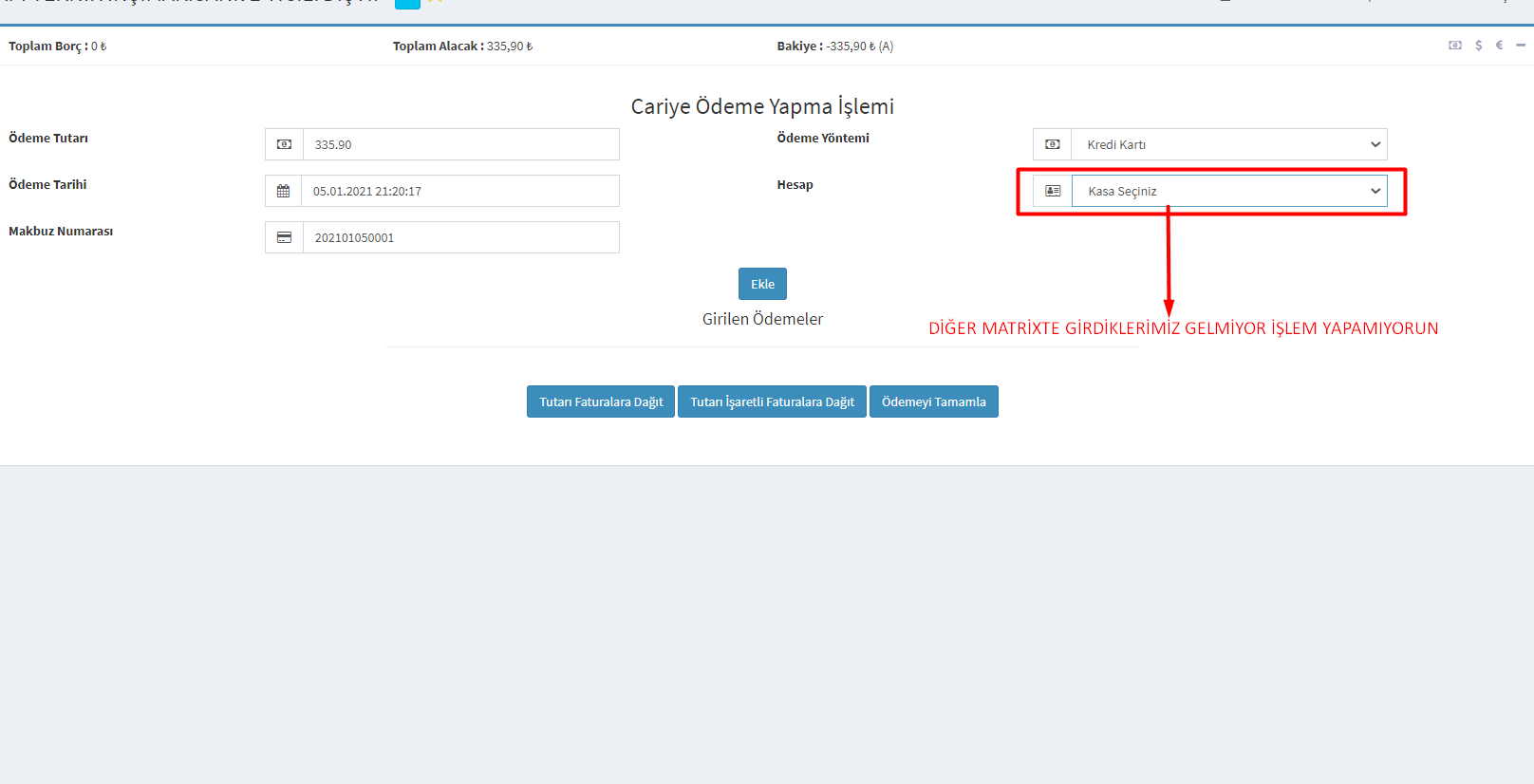The width and height of the screenshot is (1534, 784).
Task: Focus the Ödeme Tutarı amount field
Action: pyautogui.click(x=460, y=144)
